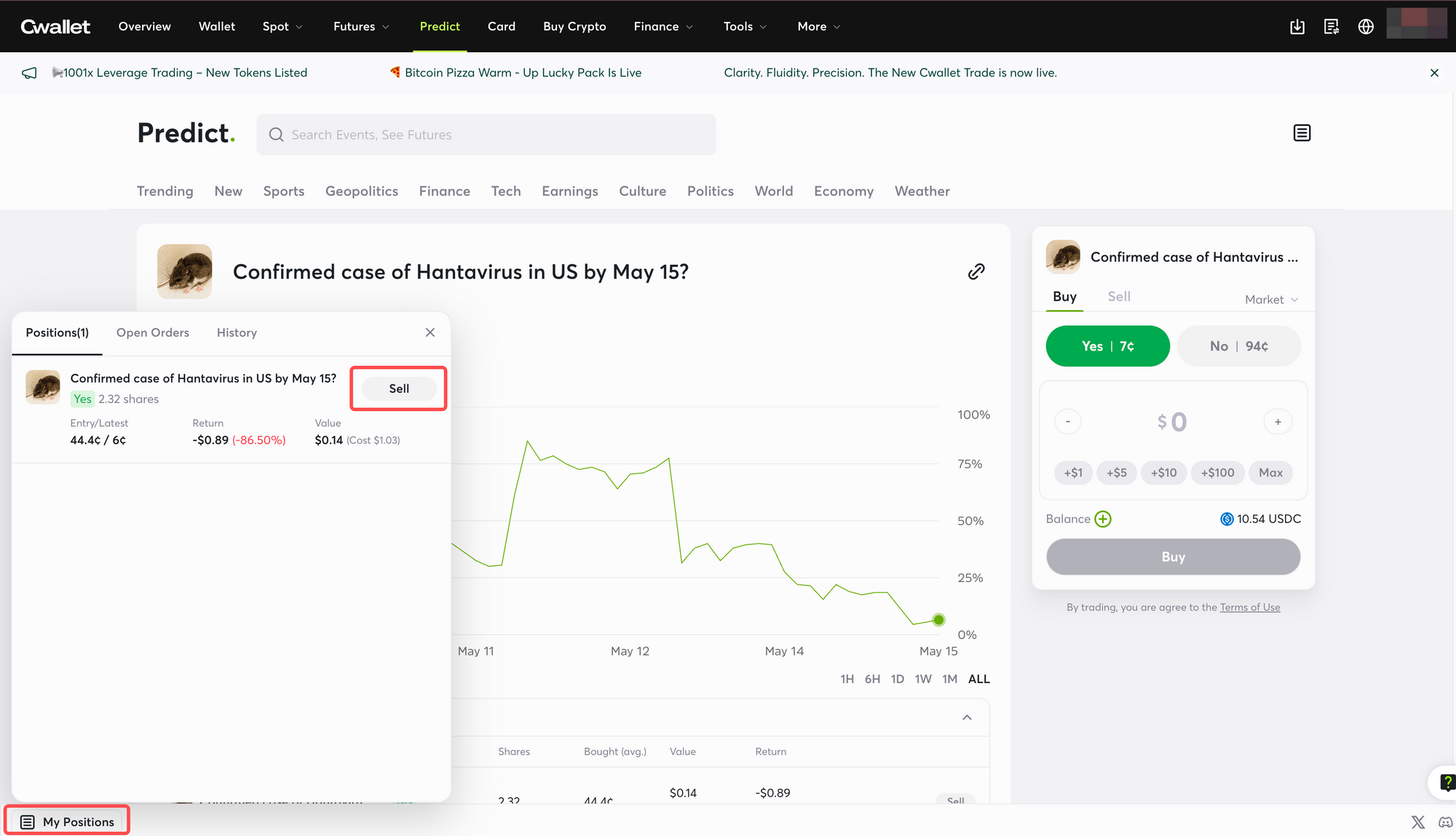Set chart range to 1W

pos(923,679)
